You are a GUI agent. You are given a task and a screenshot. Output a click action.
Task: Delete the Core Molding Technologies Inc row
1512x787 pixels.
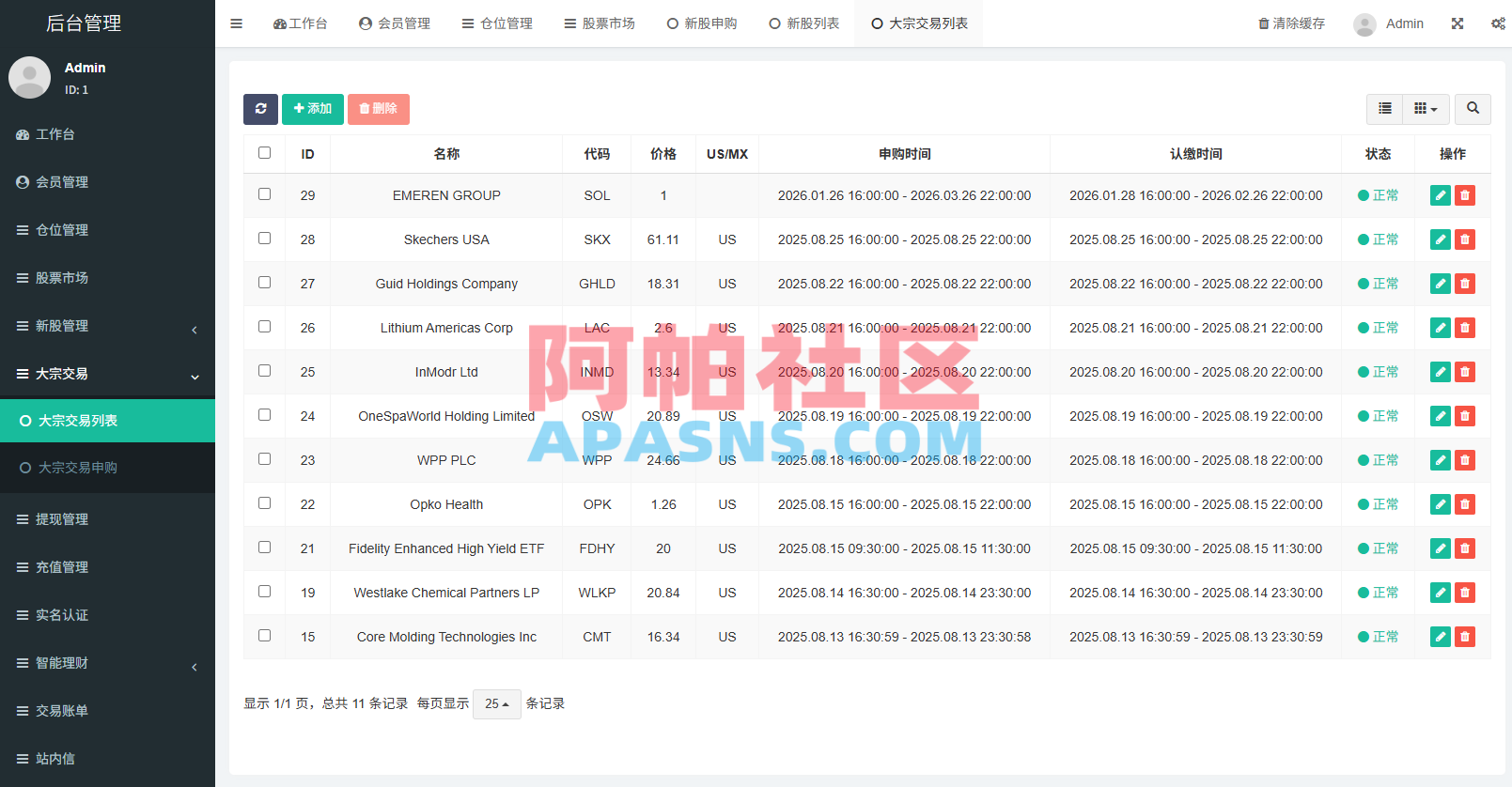pyautogui.click(x=1465, y=637)
